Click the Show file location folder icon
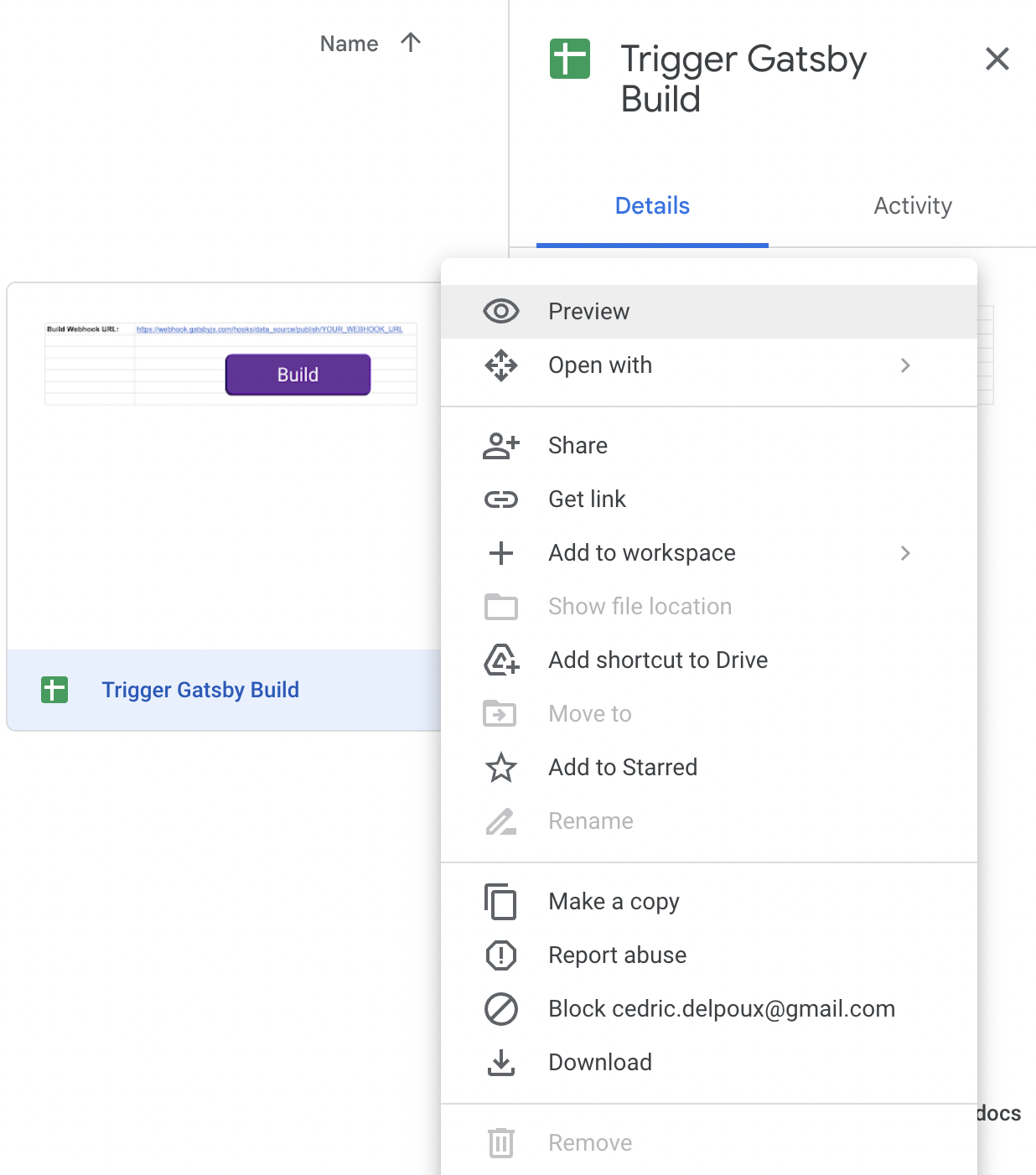Image resolution: width=1036 pixels, height=1175 pixels. (501, 607)
